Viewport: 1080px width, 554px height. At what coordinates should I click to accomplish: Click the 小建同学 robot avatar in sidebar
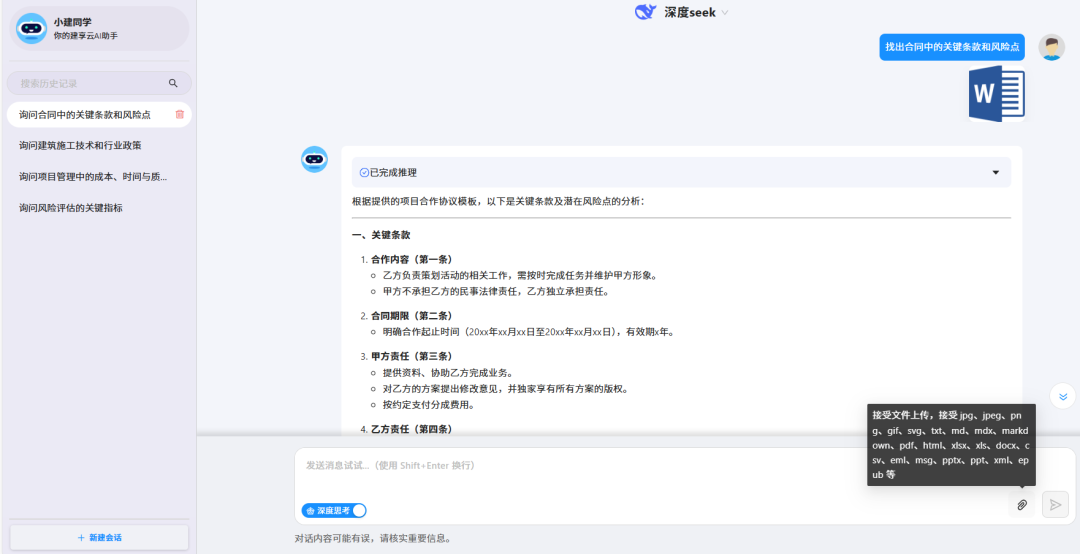coord(31,29)
